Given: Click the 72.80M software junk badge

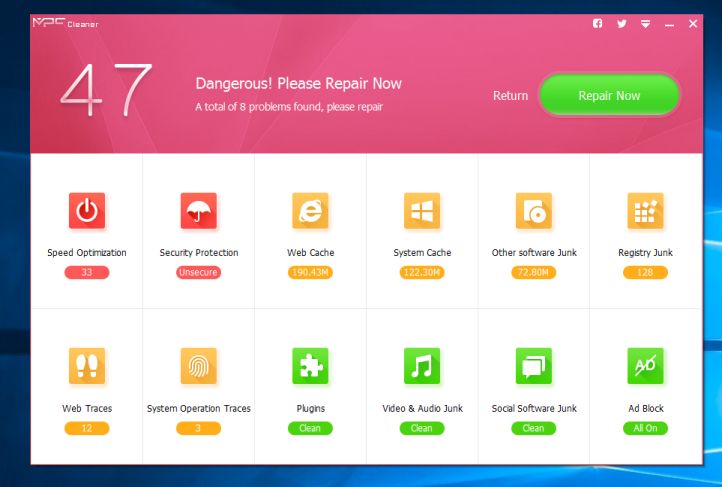Looking at the screenshot, I should point(534,272).
